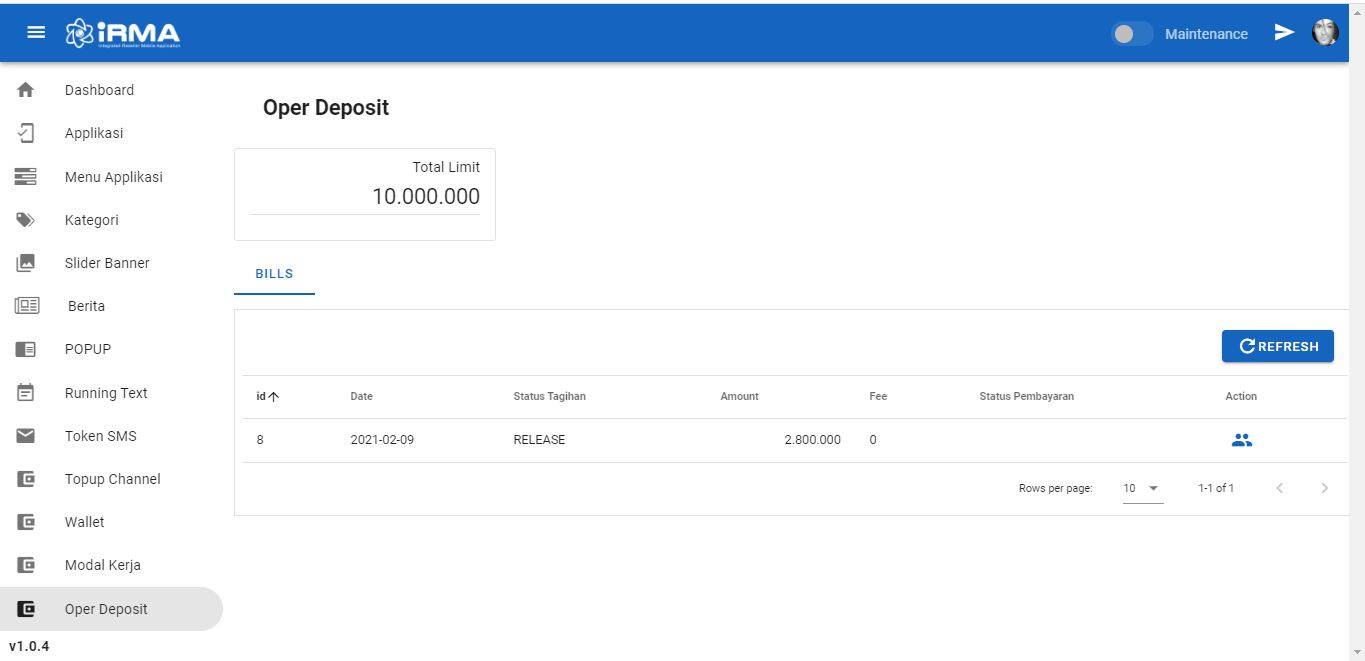The width and height of the screenshot is (1365, 661).
Task: Click the Running Text calendar icon
Action: [26, 393]
